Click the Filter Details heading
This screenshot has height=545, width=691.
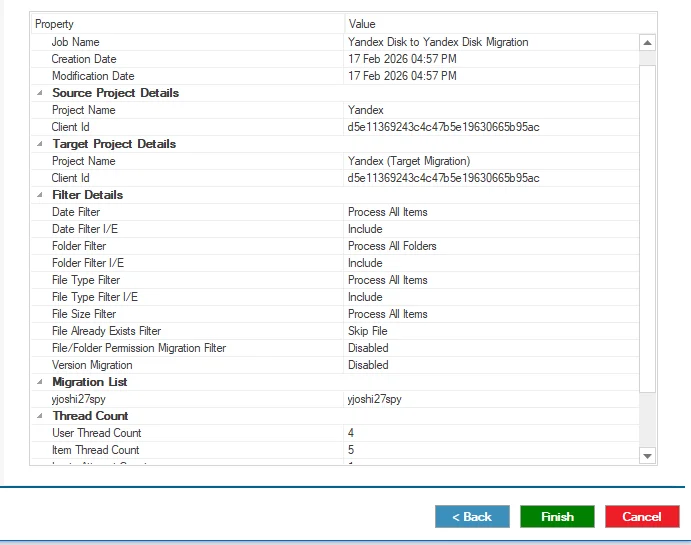click(x=87, y=195)
